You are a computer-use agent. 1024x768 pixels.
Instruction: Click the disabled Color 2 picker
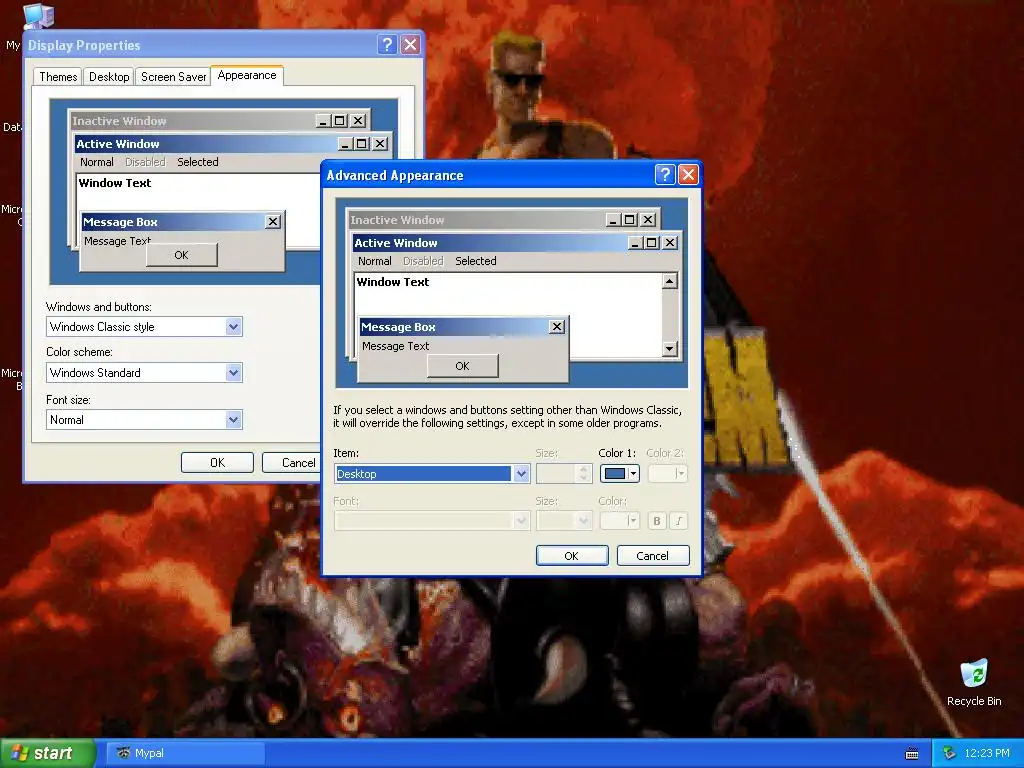click(667, 473)
